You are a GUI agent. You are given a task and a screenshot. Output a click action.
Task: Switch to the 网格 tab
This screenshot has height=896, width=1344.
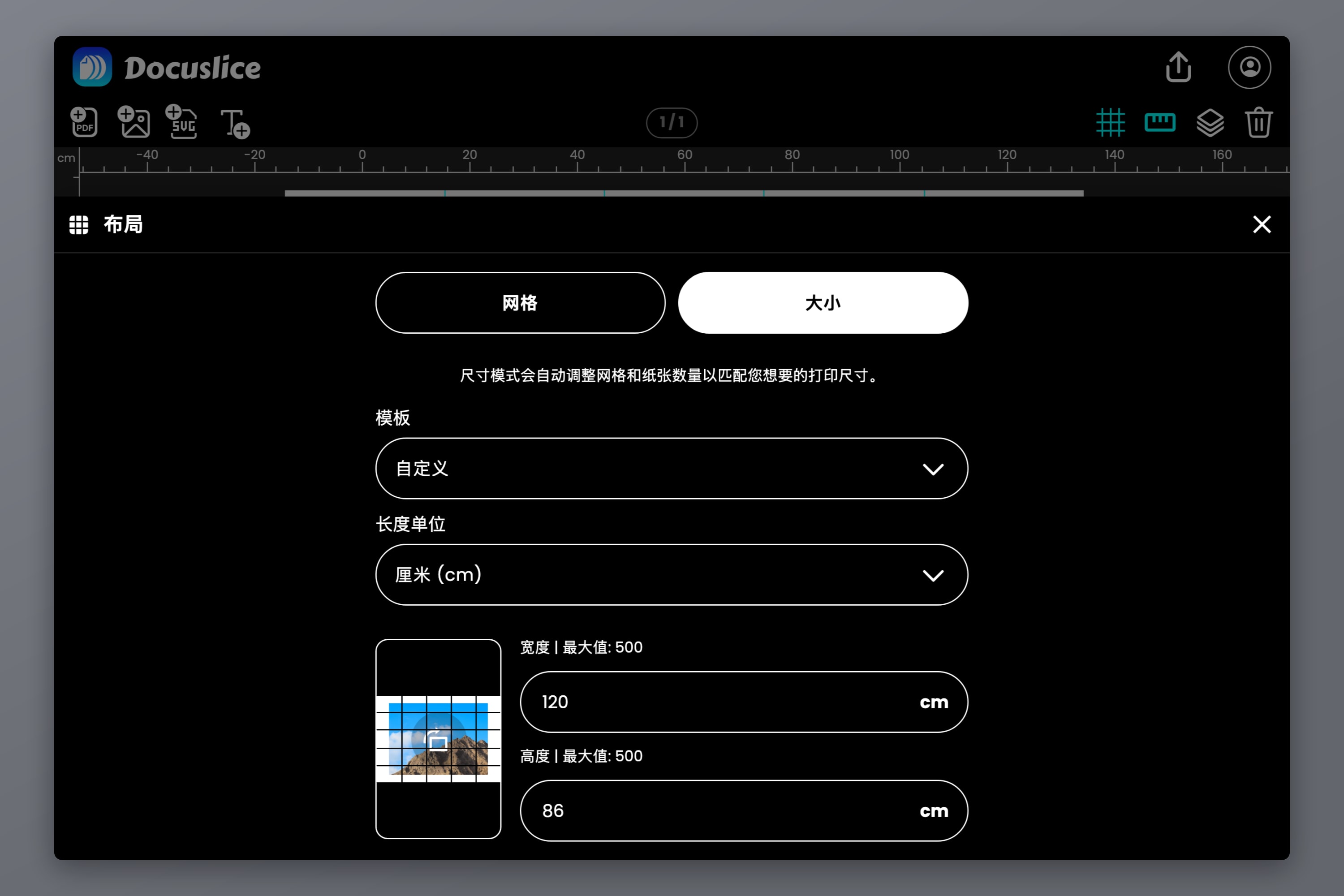point(520,303)
